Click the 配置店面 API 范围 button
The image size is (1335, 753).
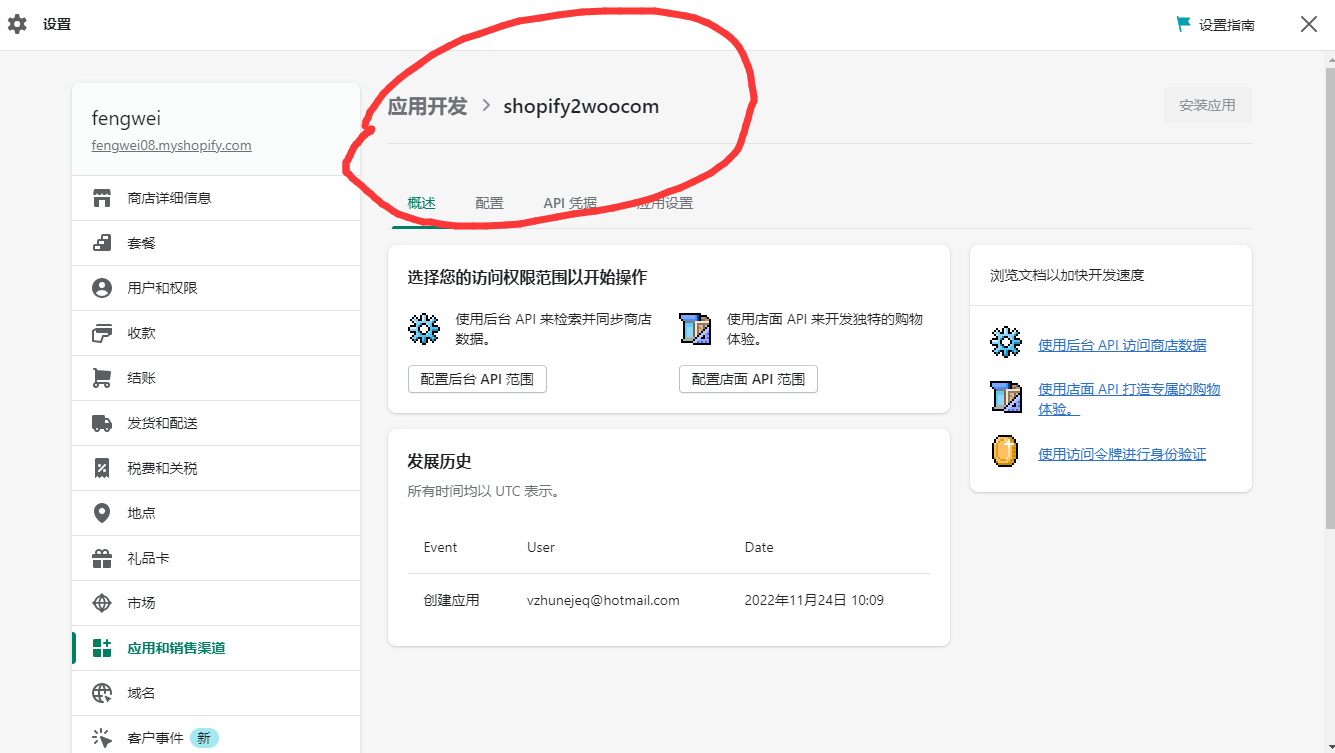[748, 379]
